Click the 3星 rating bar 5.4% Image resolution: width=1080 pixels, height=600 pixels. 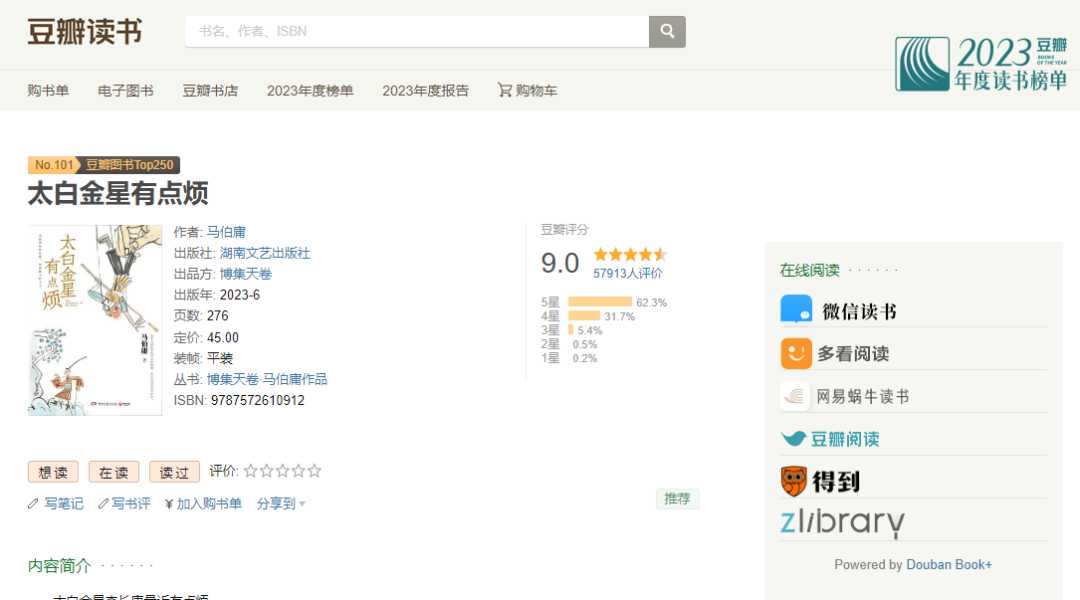(x=571, y=329)
